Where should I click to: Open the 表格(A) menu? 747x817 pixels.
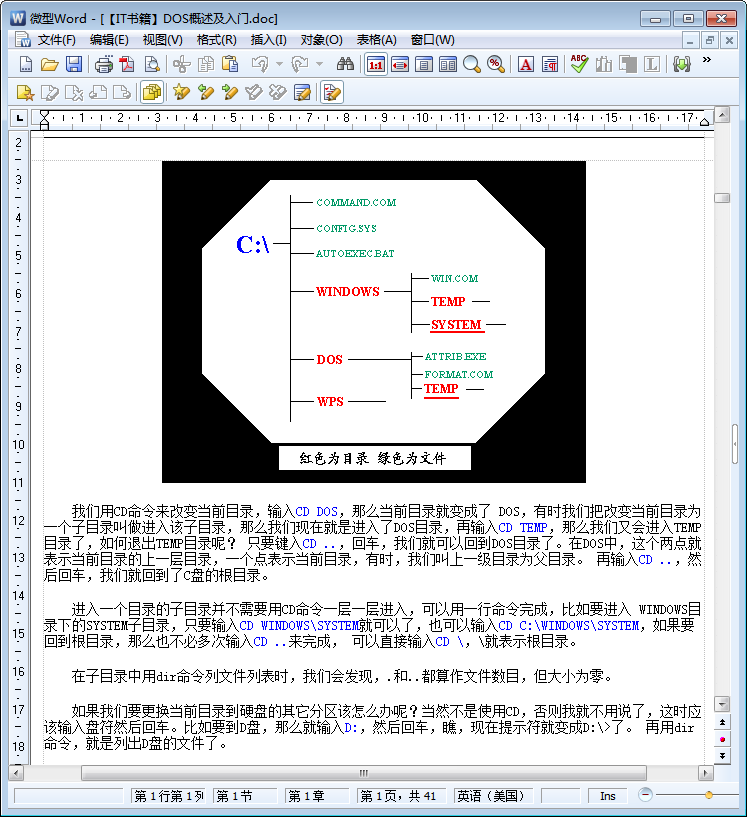click(377, 40)
